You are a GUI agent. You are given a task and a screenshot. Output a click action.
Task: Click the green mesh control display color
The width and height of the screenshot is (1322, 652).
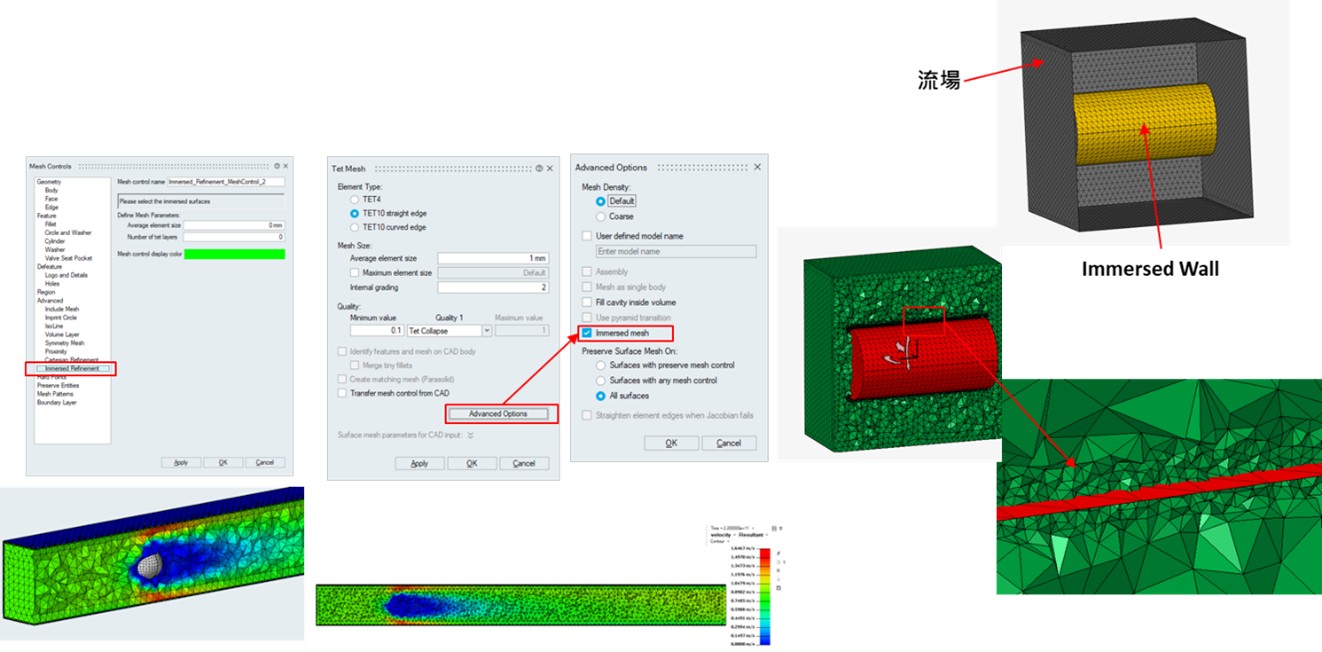pos(234,254)
